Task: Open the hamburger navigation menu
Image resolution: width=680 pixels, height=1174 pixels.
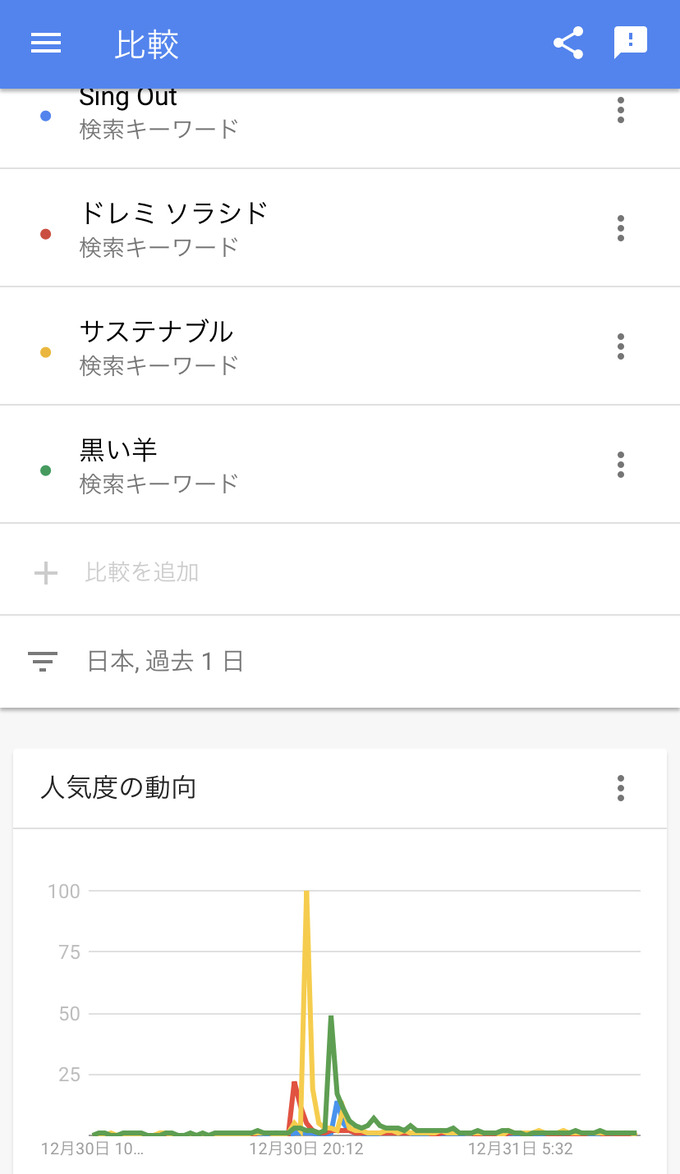Action: [x=46, y=43]
